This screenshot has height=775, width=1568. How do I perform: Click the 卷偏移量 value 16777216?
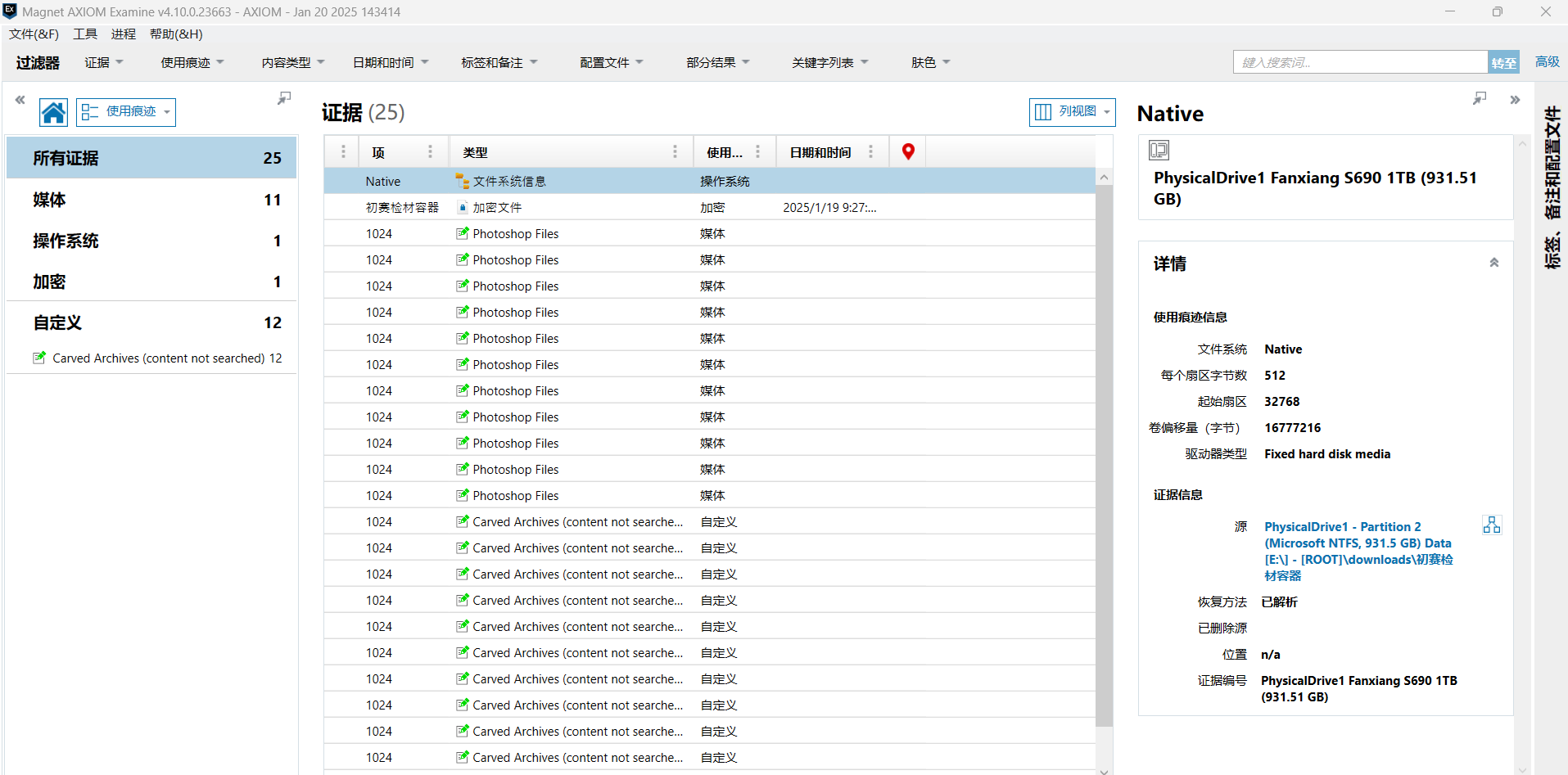tap(1292, 427)
